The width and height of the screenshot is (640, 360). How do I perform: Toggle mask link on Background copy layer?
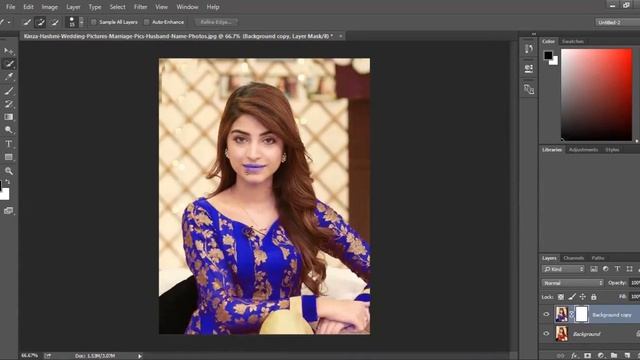(x=571, y=314)
